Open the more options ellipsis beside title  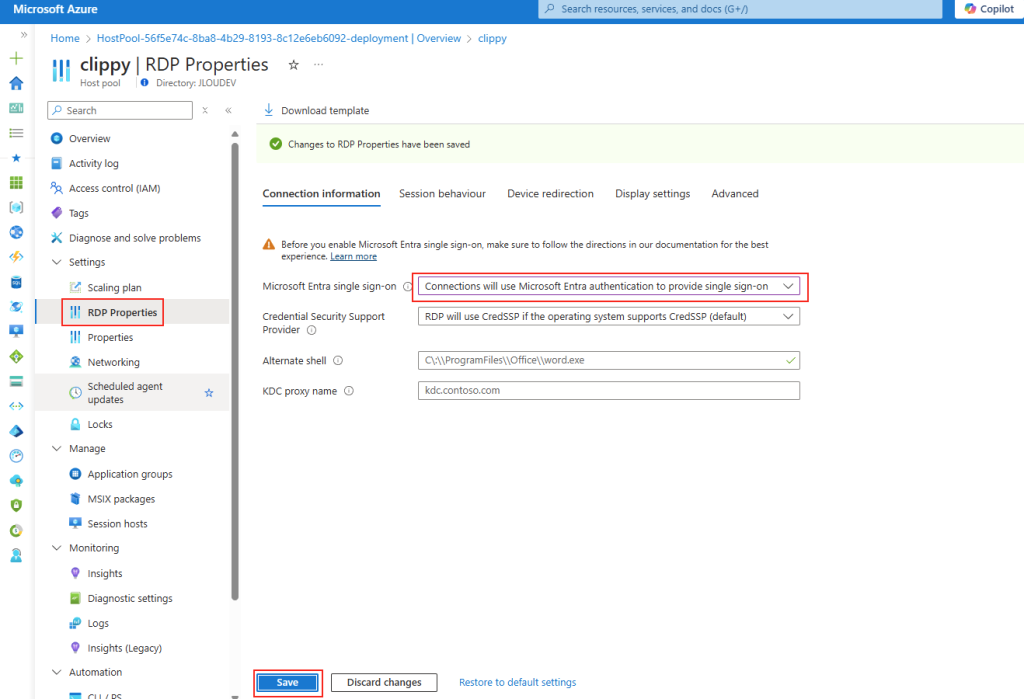318,65
